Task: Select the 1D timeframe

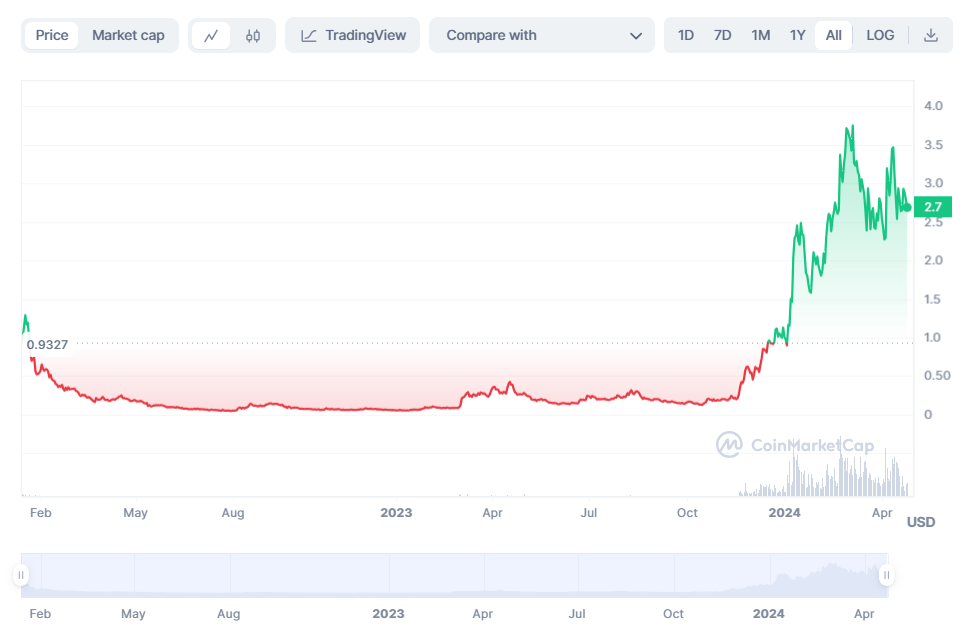Action: [685, 35]
